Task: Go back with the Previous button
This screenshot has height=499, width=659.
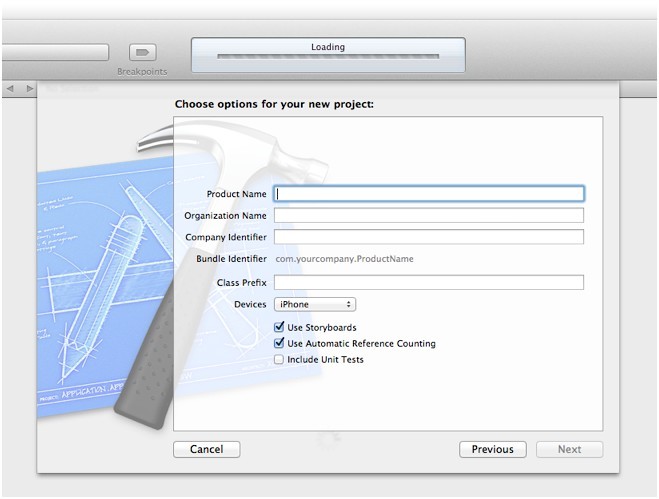Action: click(x=492, y=449)
